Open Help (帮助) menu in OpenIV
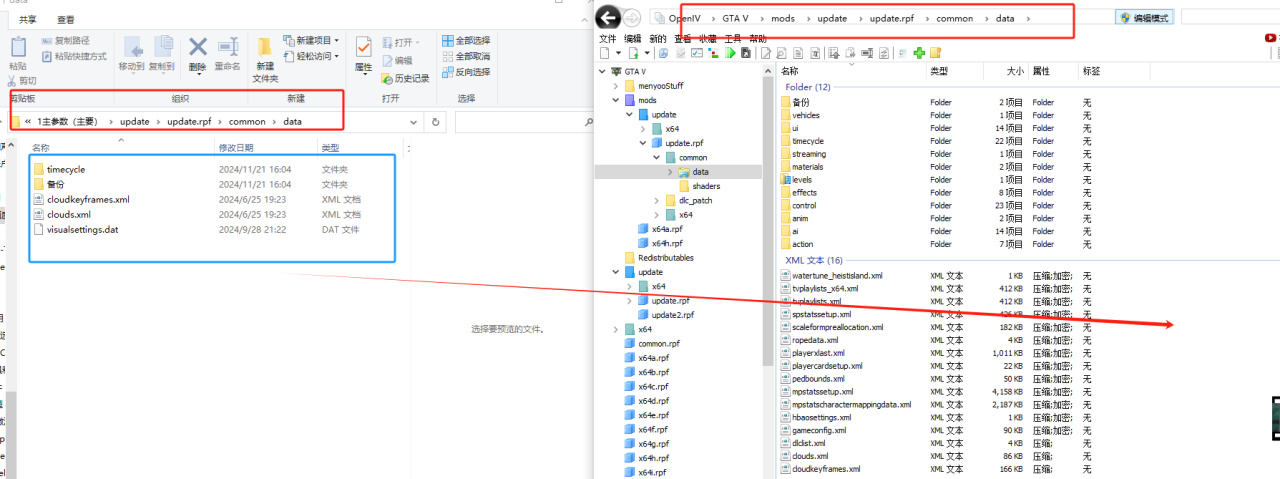1280x479 pixels. point(758,38)
